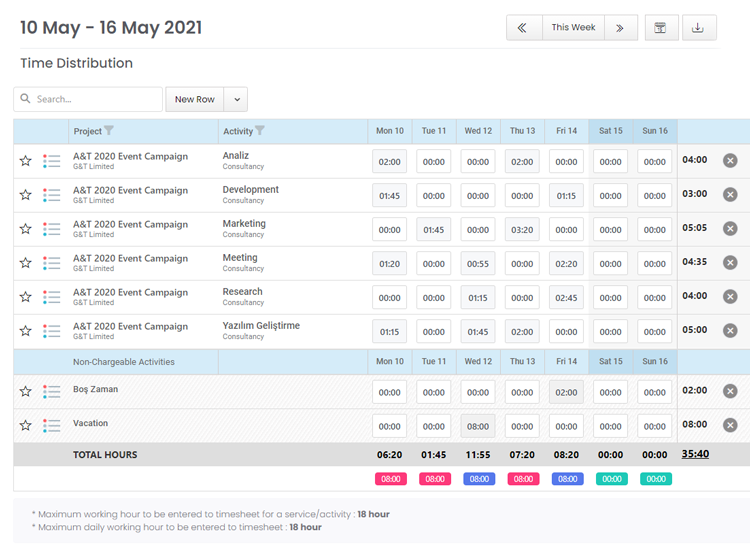Click the download timesheet icon

point(698,28)
